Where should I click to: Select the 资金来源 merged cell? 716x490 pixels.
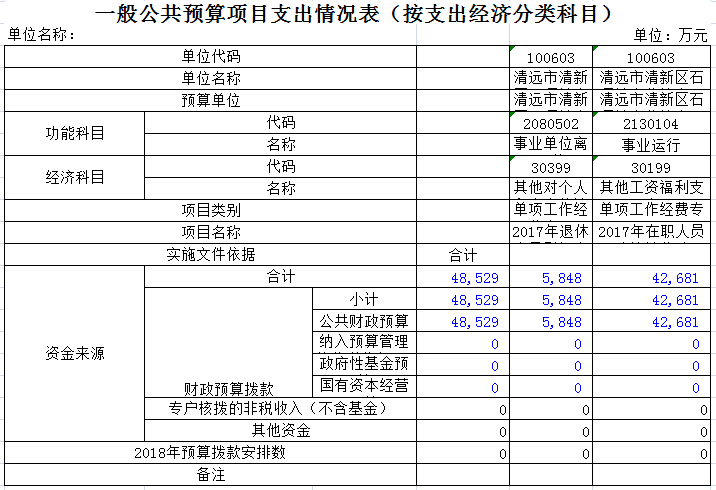[75, 354]
